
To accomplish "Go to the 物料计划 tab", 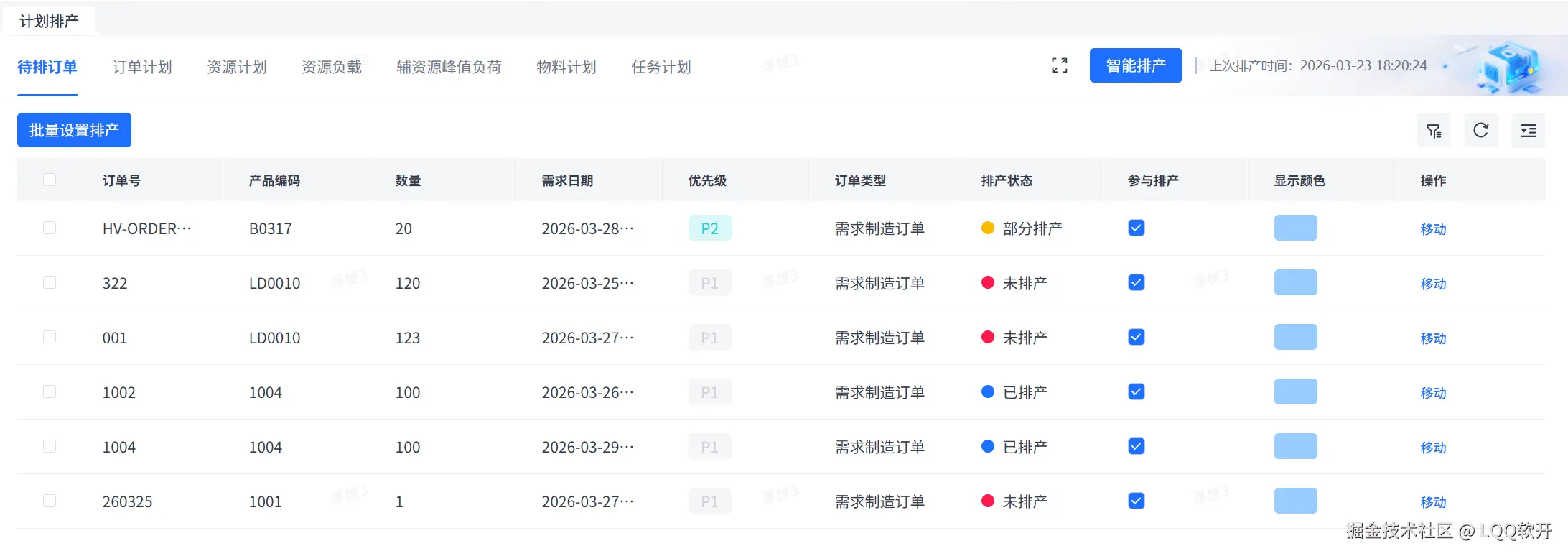I will (566, 67).
